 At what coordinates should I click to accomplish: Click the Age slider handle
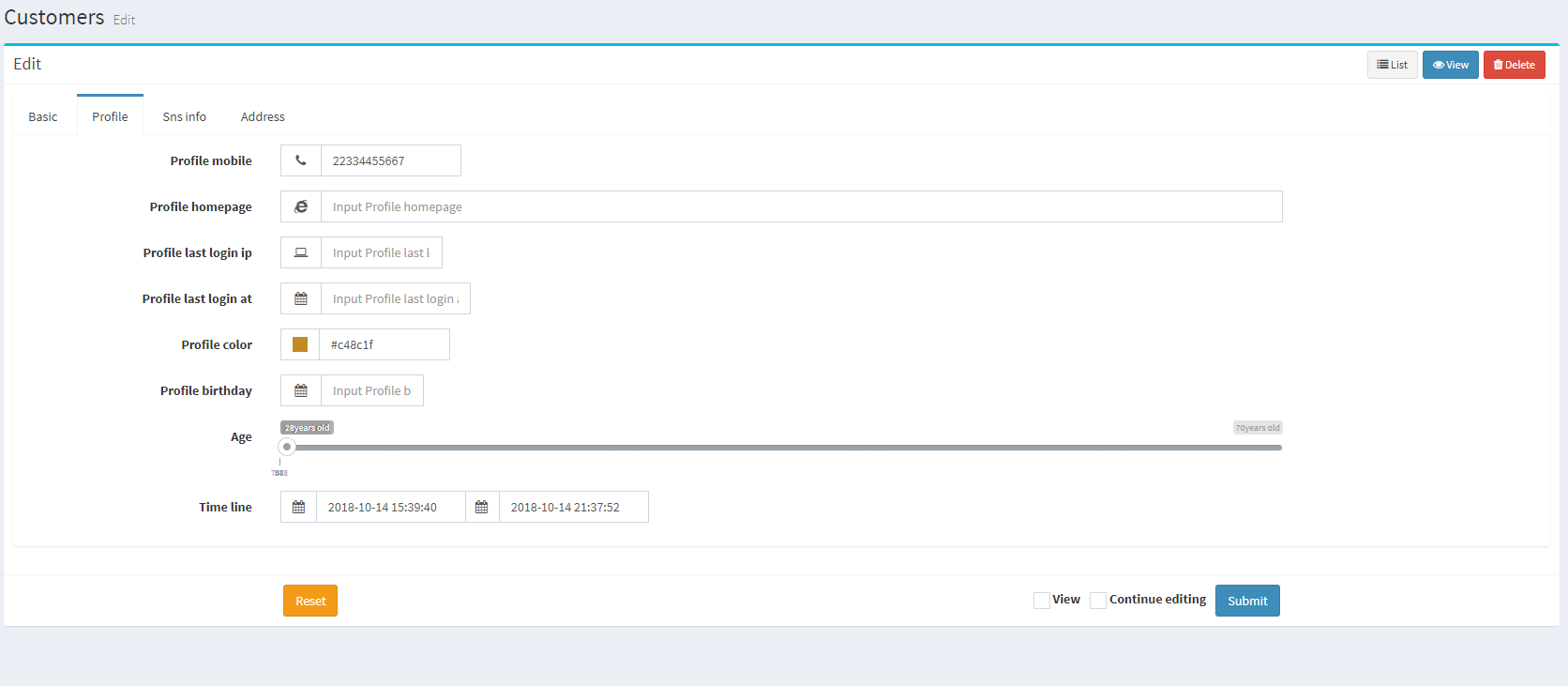click(287, 447)
